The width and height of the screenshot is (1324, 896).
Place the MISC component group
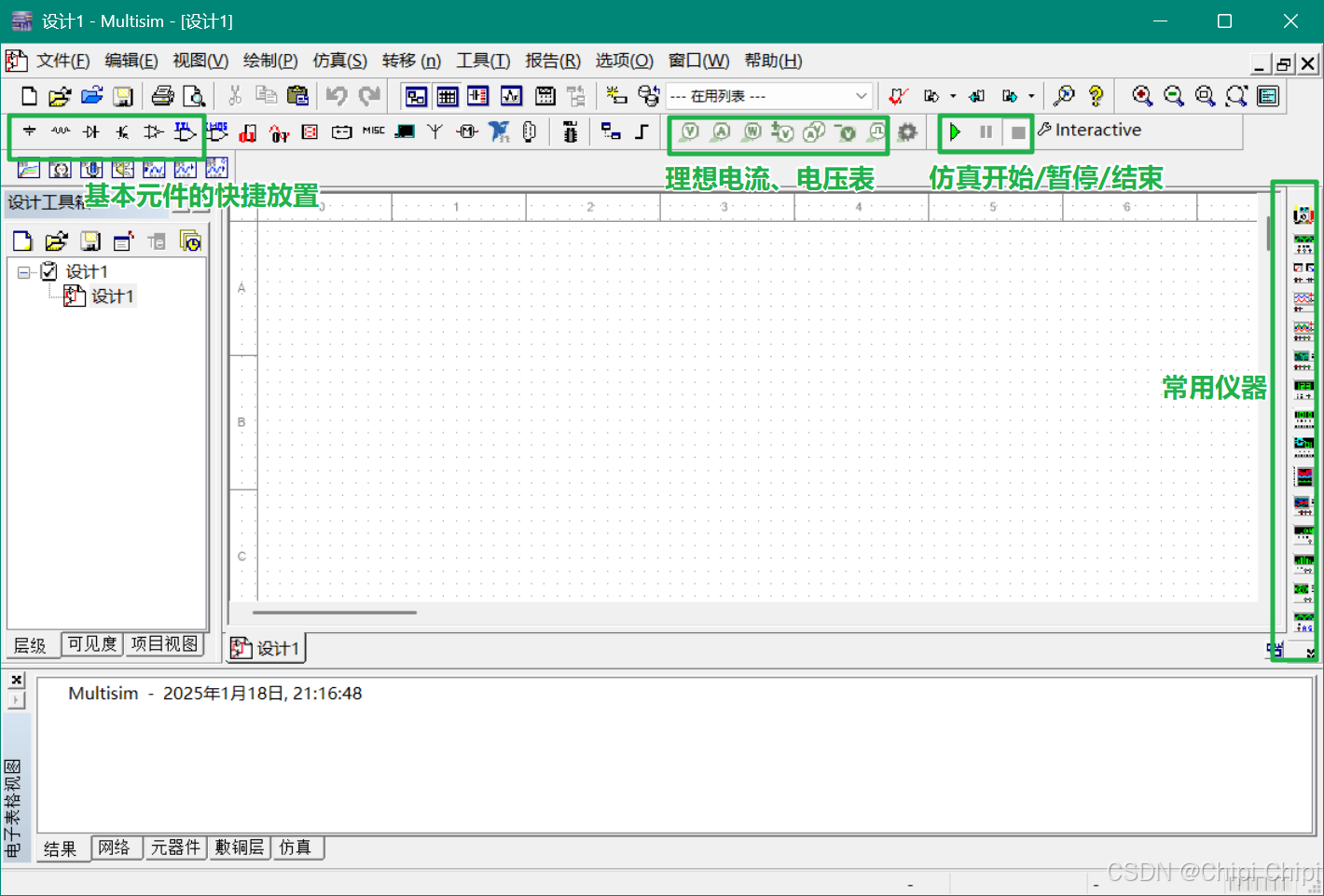tap(373, 131)
